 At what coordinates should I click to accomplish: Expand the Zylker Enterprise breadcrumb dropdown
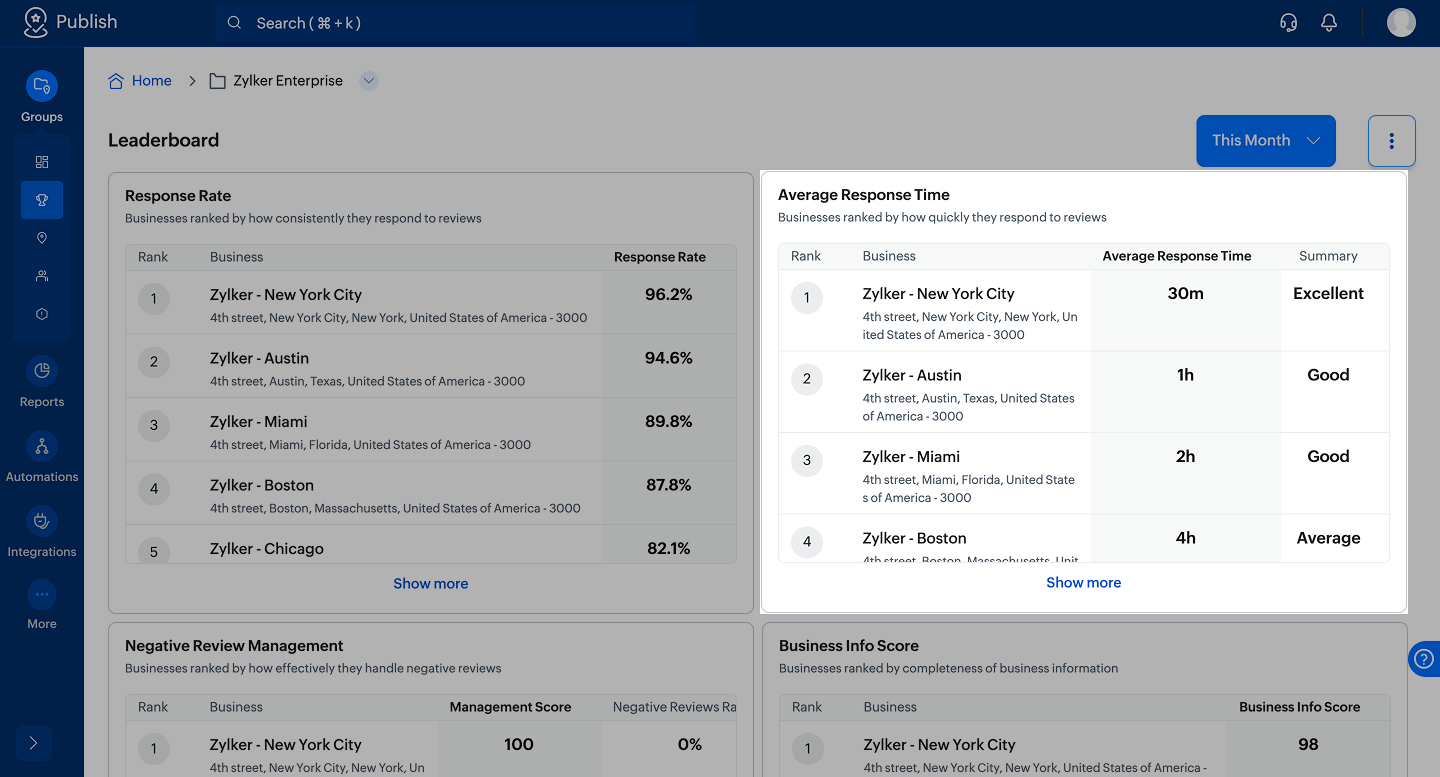tap(369, 81)
